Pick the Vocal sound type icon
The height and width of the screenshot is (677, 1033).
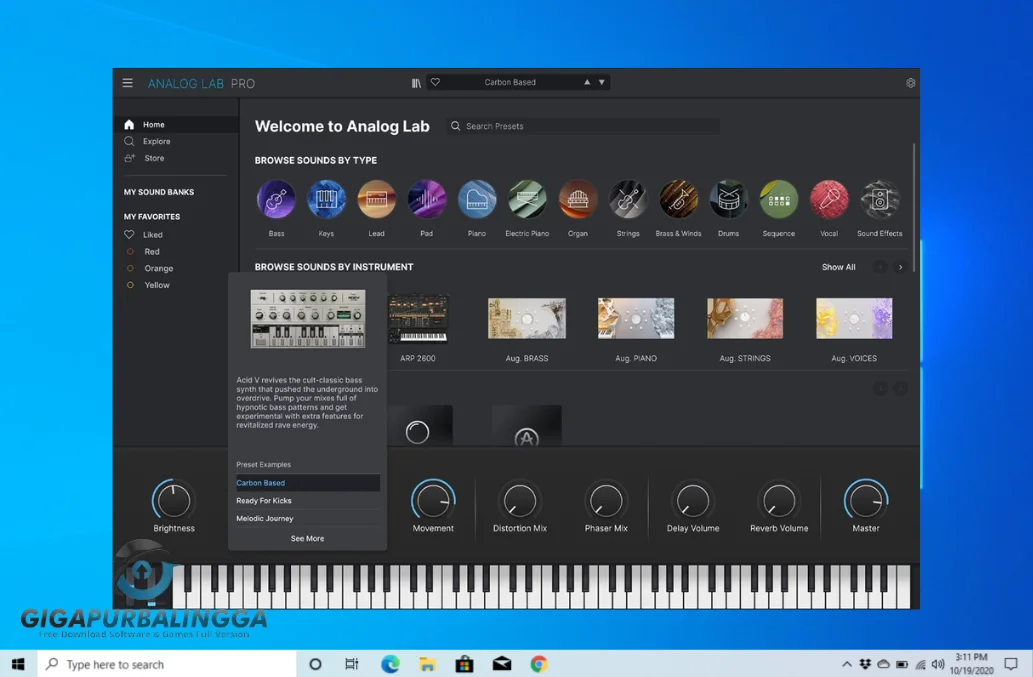click(829, 200)
